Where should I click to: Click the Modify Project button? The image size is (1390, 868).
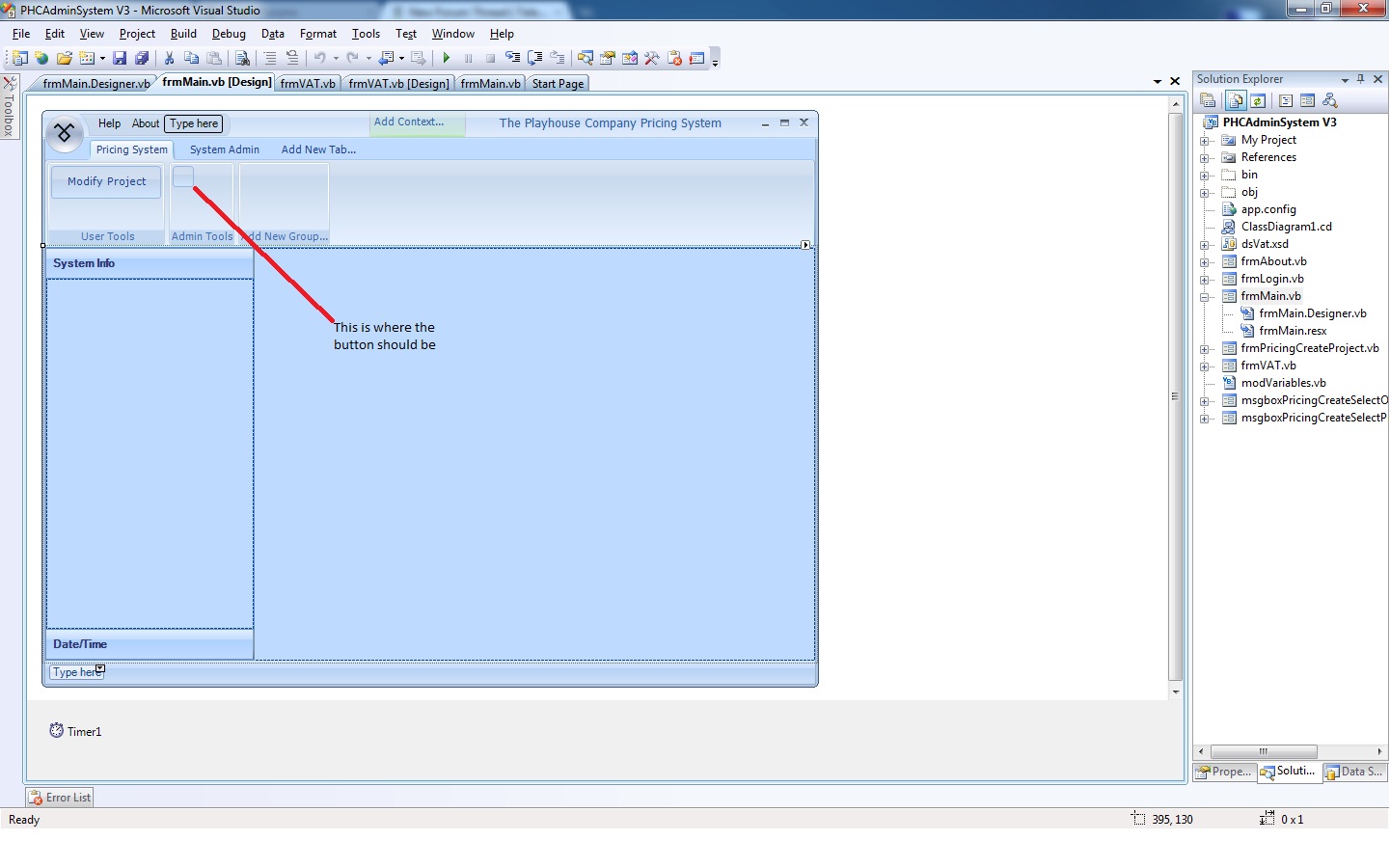[x=107, y=181]
